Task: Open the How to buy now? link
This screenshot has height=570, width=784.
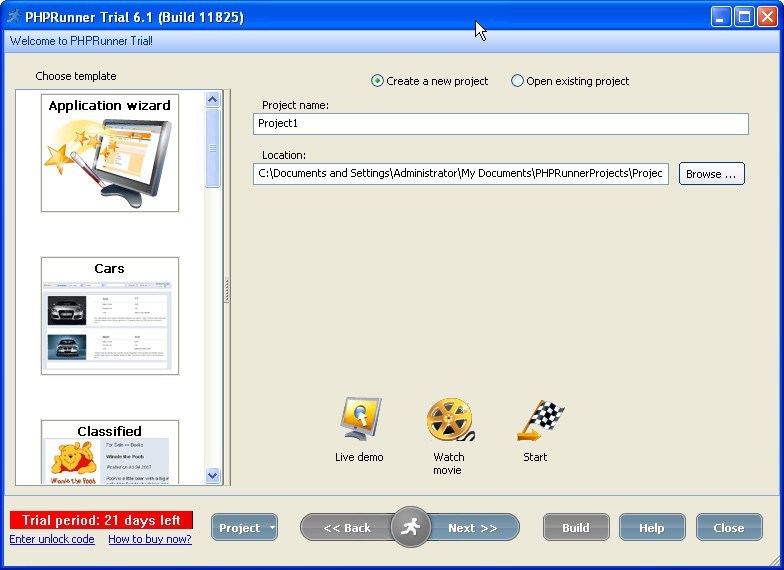Action: pyautogui.click(x=150, y=539)
